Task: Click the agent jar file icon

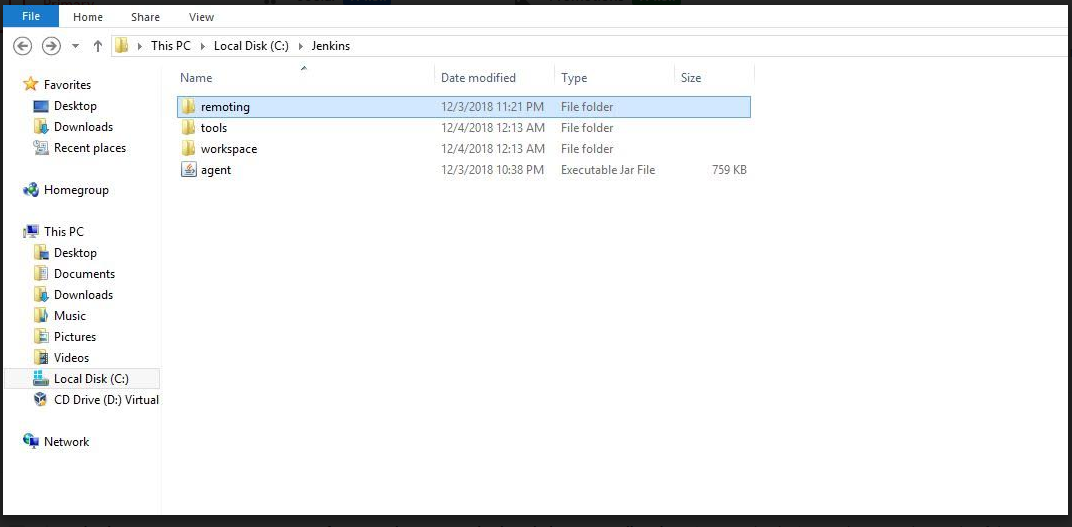Action: [x=189, y=170]
